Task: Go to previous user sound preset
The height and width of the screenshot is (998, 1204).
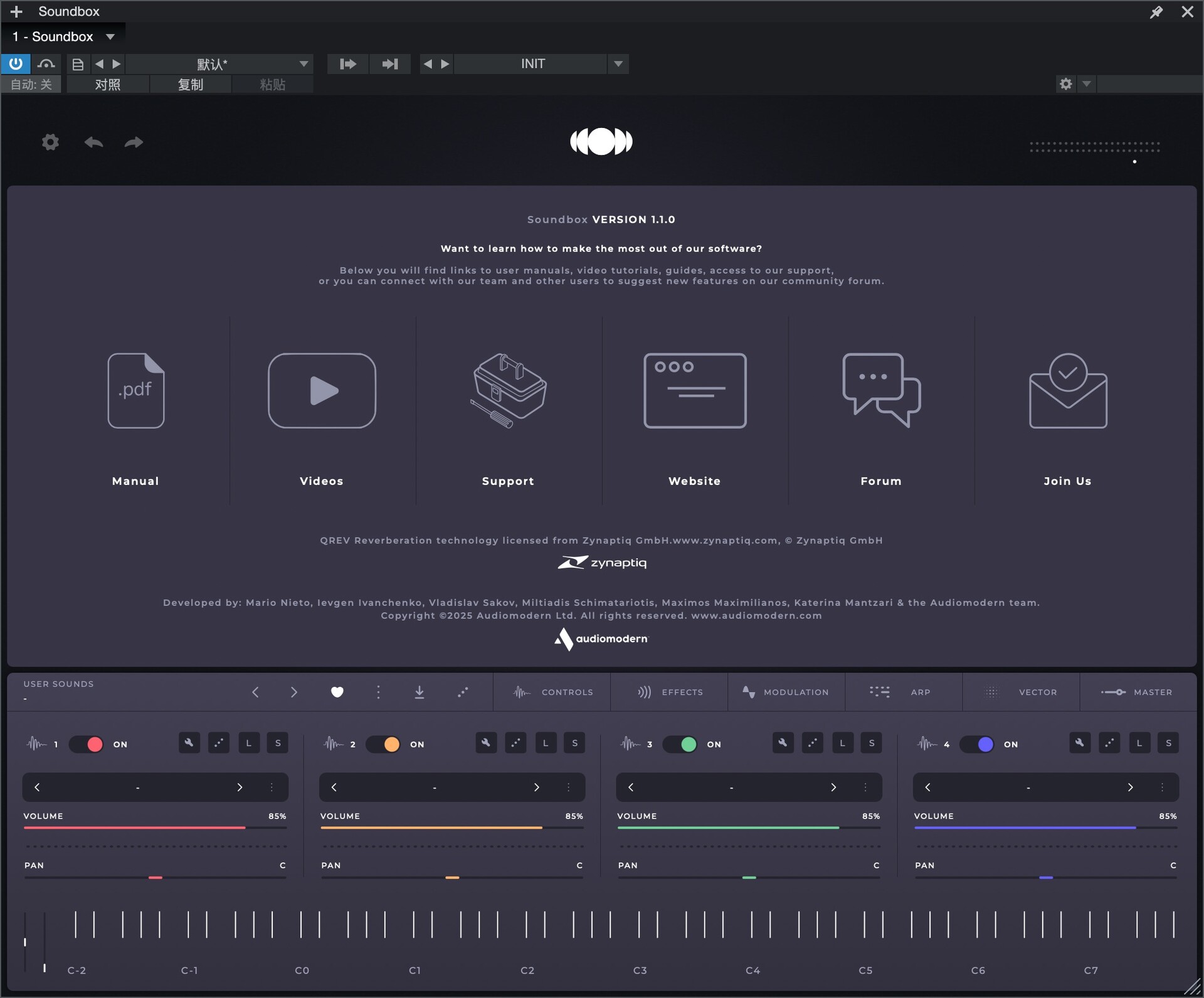Action: pos(255,692)
